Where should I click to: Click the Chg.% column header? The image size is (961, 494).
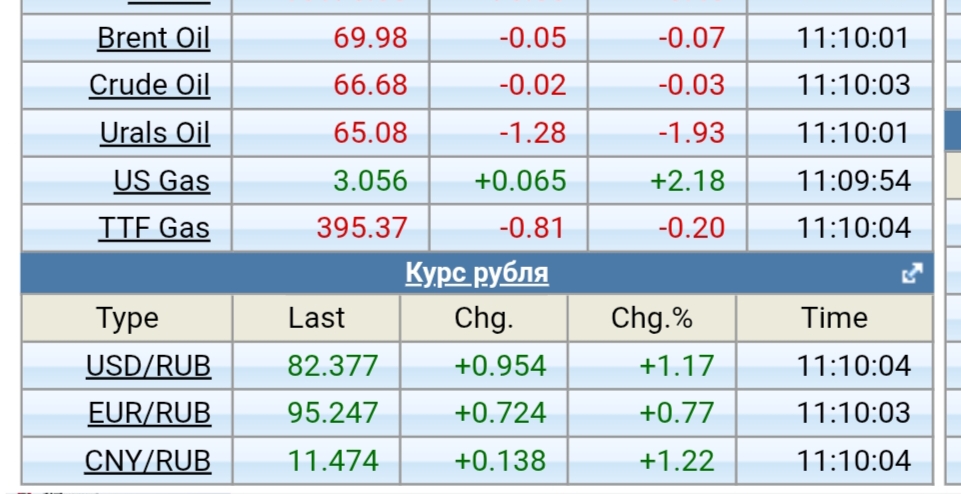[x=652, y=319]
